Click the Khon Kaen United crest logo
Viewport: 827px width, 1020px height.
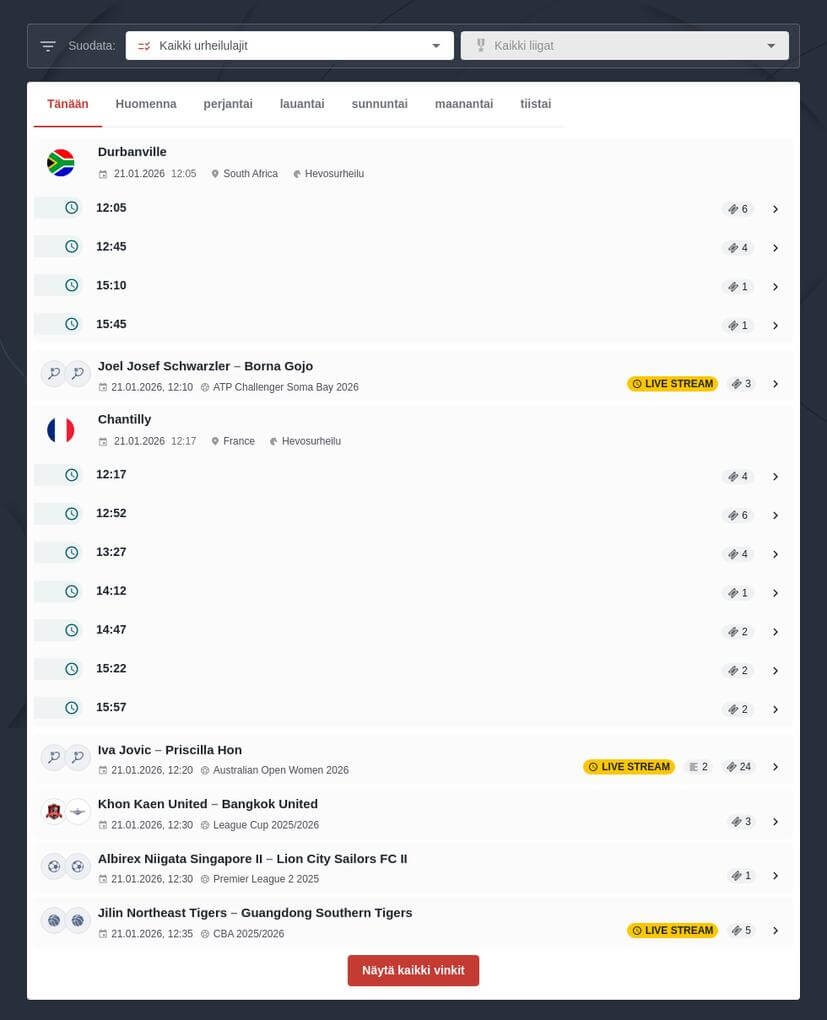(x=53, y=811)
